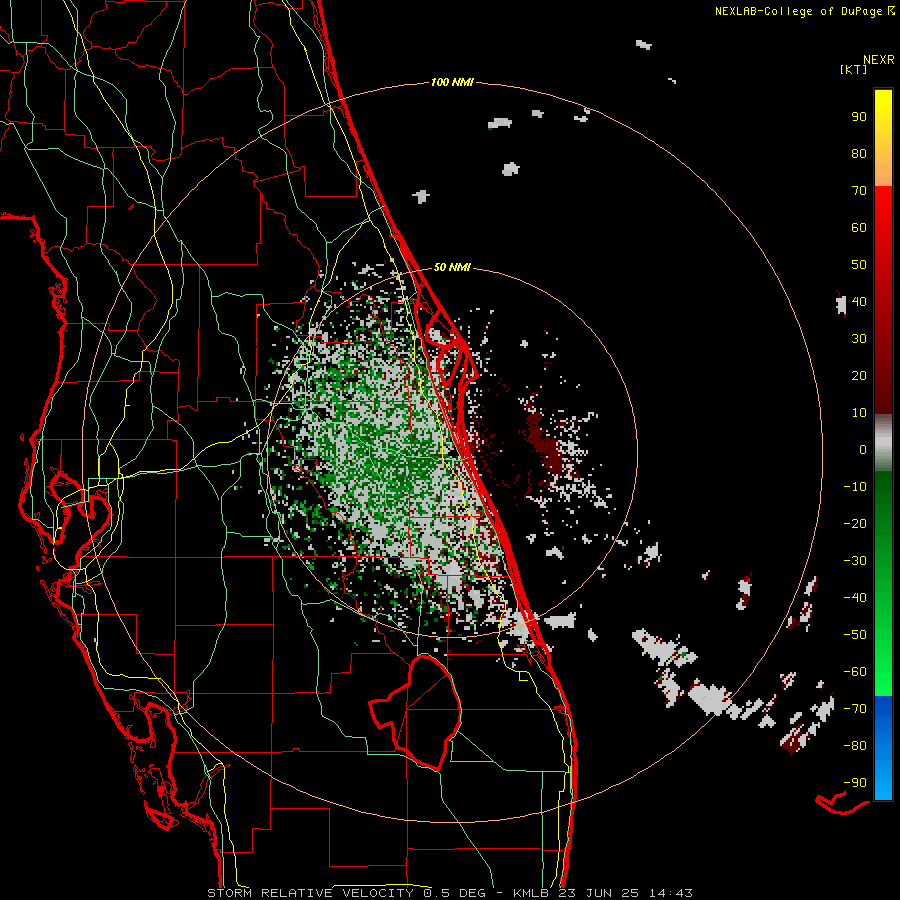Click the 40 value on velocity scale
Image resolution: width=900 pixels, height=900 pixels.
pos(859,301)
